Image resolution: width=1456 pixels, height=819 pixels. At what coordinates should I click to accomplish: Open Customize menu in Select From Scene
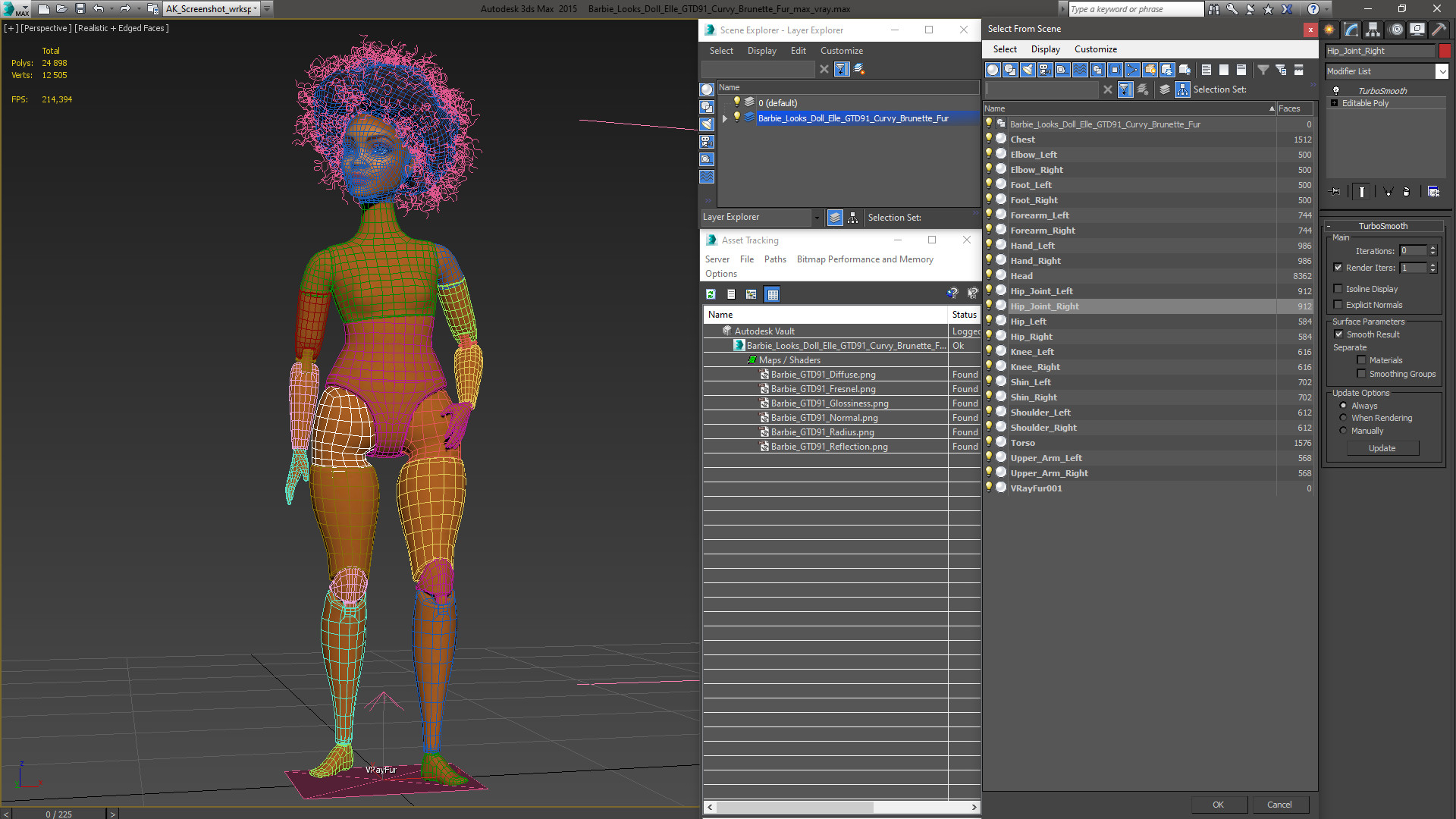pyautogui.click(x=1095, y=49)
